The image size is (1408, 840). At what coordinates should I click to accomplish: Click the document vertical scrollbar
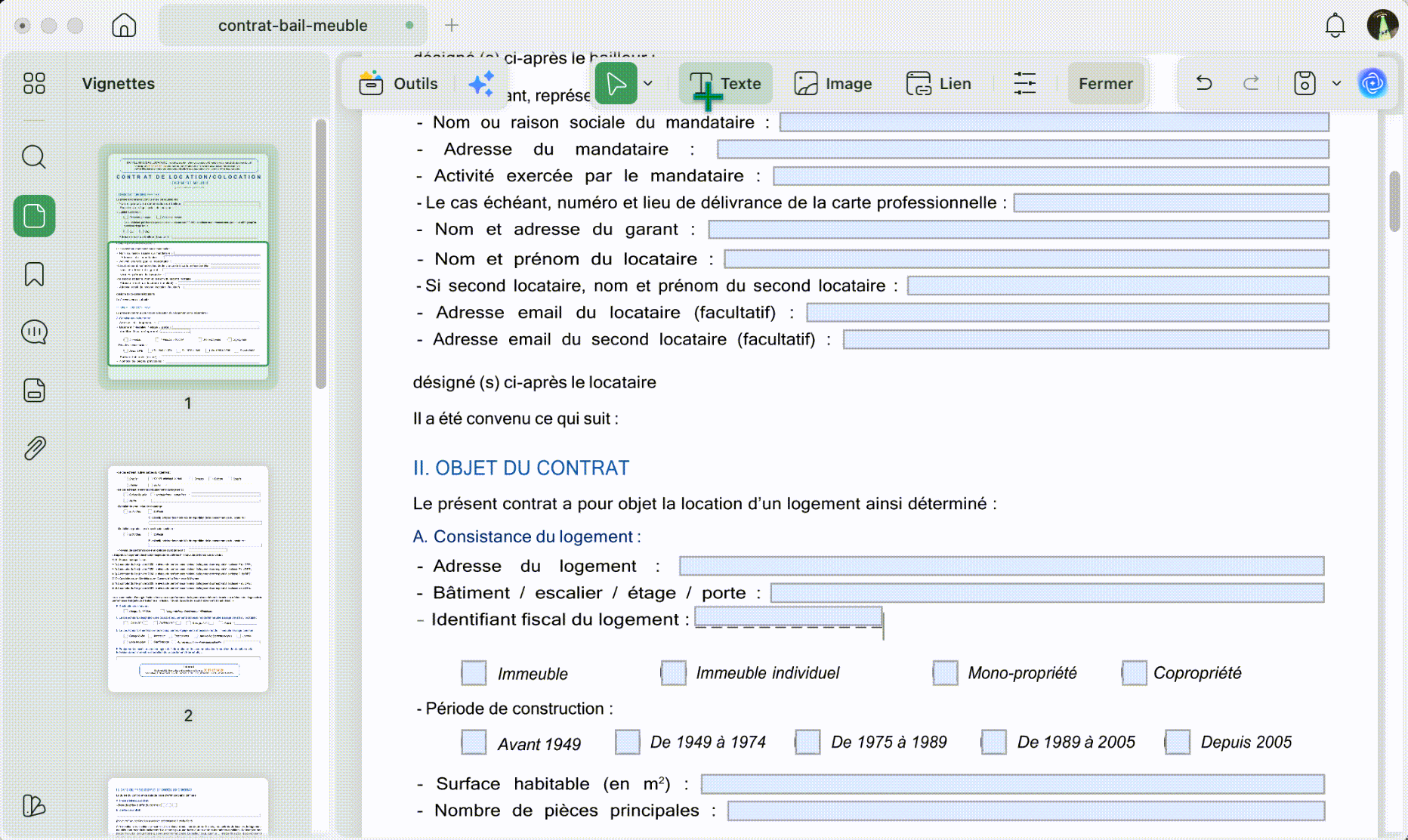1394,201
